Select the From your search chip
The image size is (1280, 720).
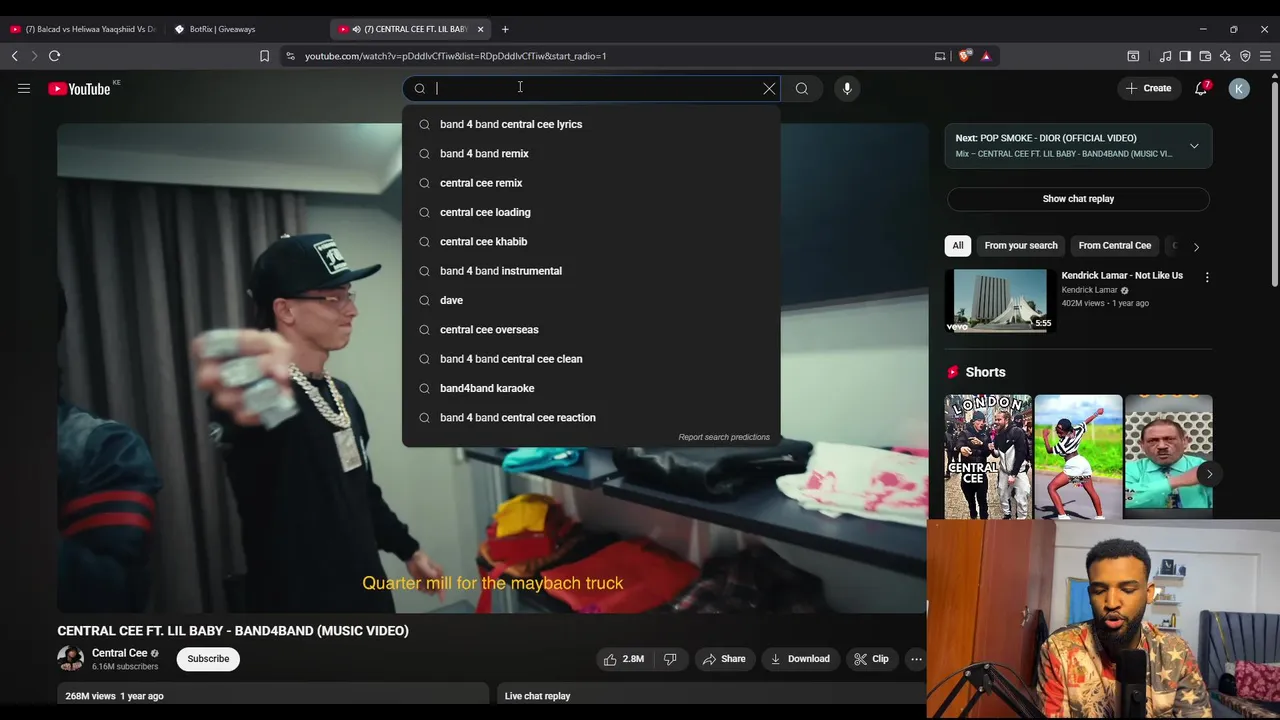pos(1021,245)
